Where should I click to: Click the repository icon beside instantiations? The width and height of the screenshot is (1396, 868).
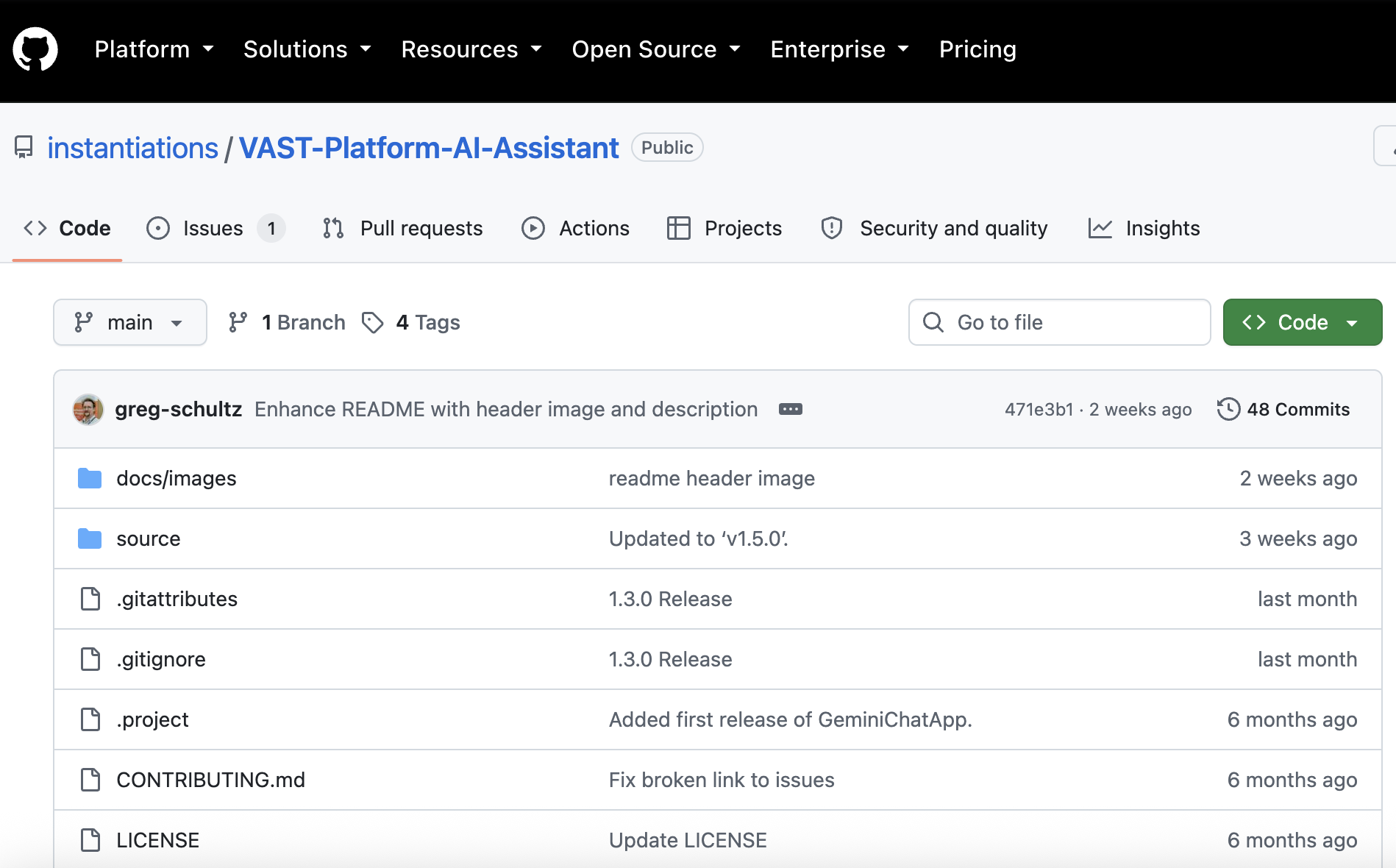tap(24, 147)
